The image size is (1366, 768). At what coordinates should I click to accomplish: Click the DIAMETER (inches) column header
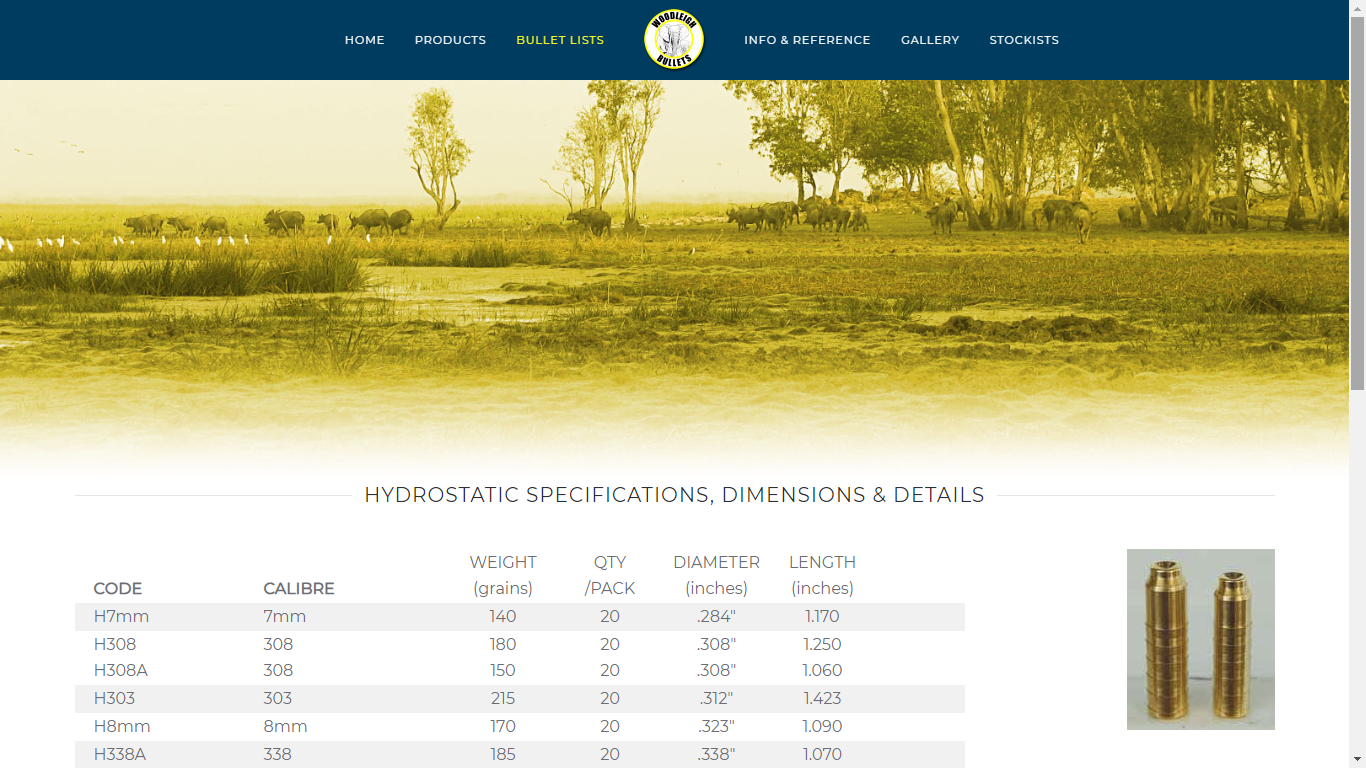717,575
